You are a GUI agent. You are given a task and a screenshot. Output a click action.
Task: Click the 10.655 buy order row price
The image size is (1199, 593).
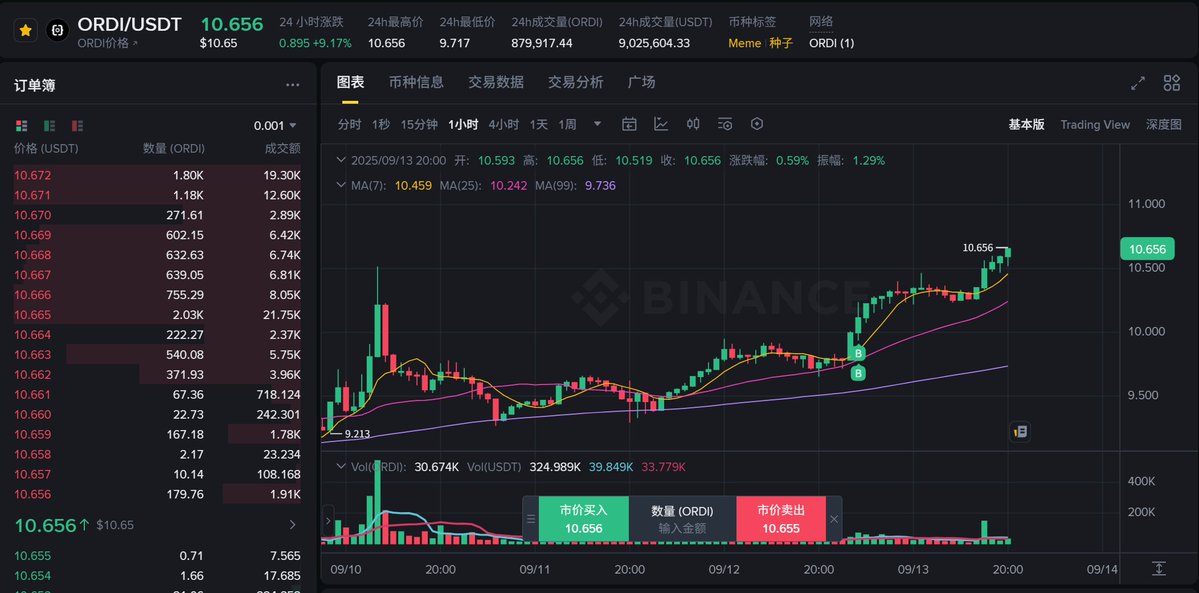click(x=33, y=556)
